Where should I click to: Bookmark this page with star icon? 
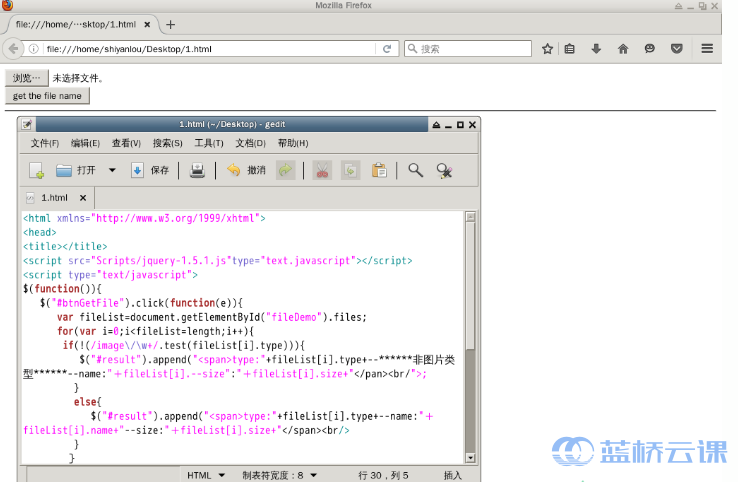[547, 48]
